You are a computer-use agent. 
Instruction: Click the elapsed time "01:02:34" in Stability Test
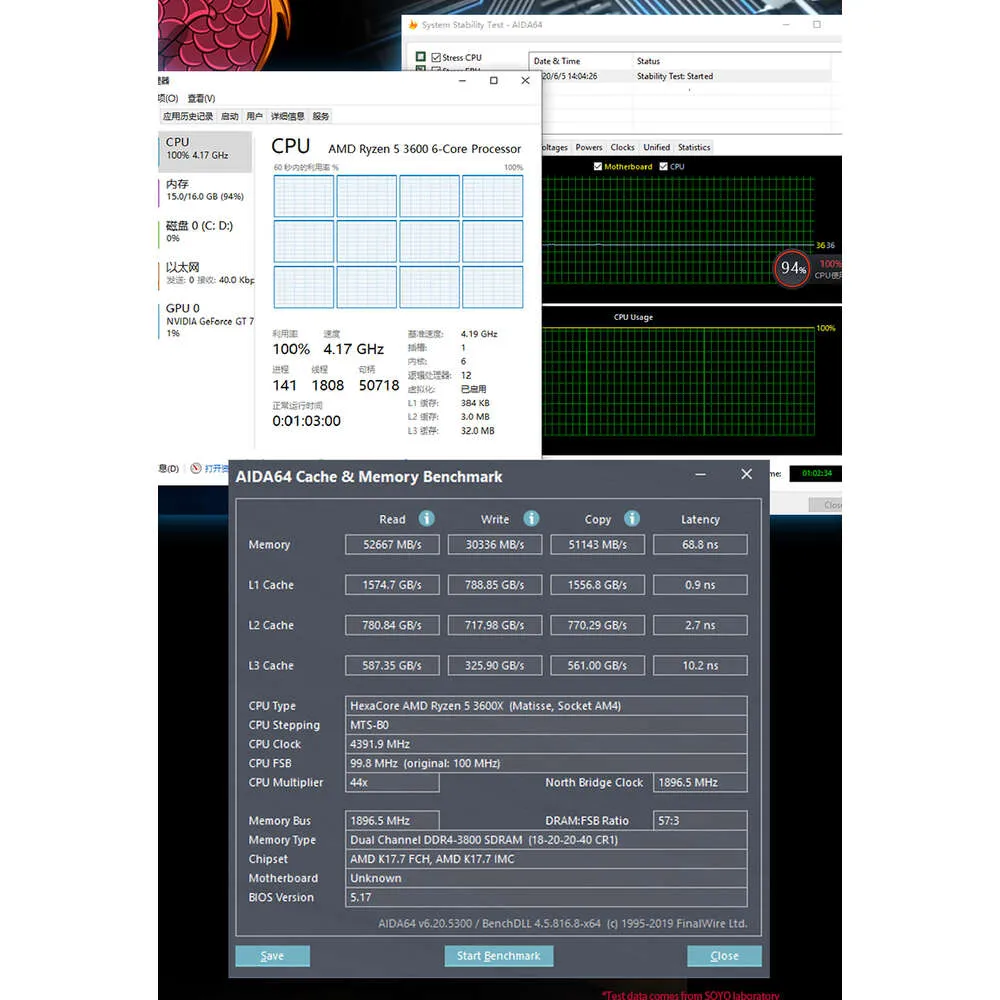816,473
